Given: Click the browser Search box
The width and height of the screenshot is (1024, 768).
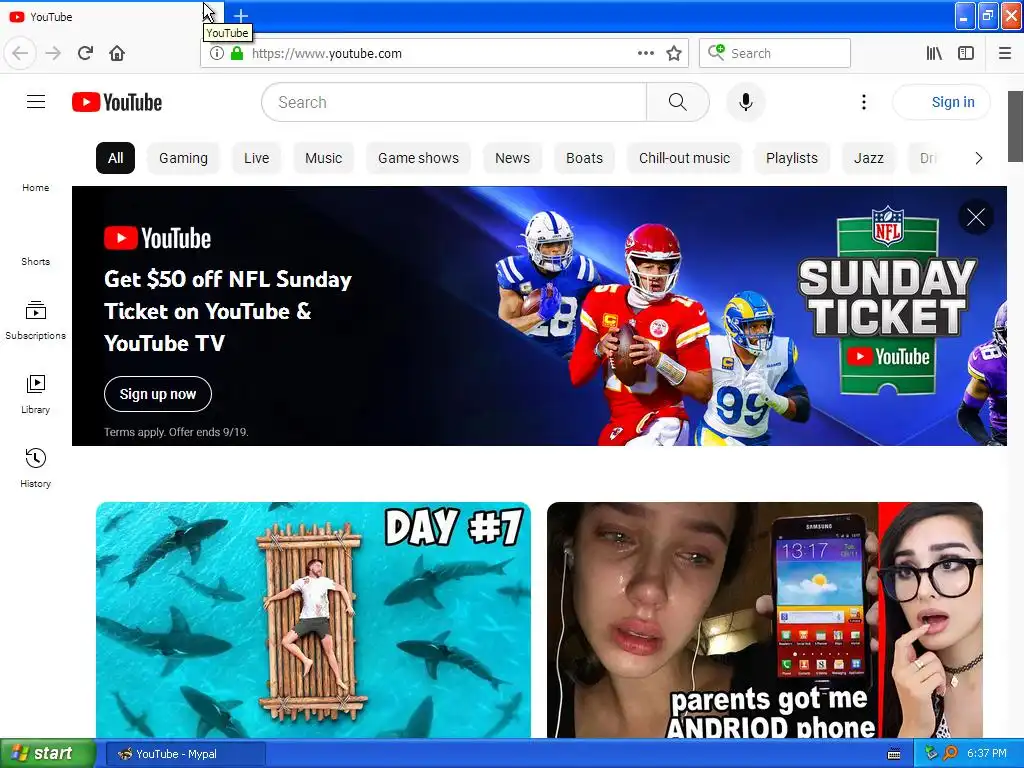Looking at the screenshot, I should 775,53.
